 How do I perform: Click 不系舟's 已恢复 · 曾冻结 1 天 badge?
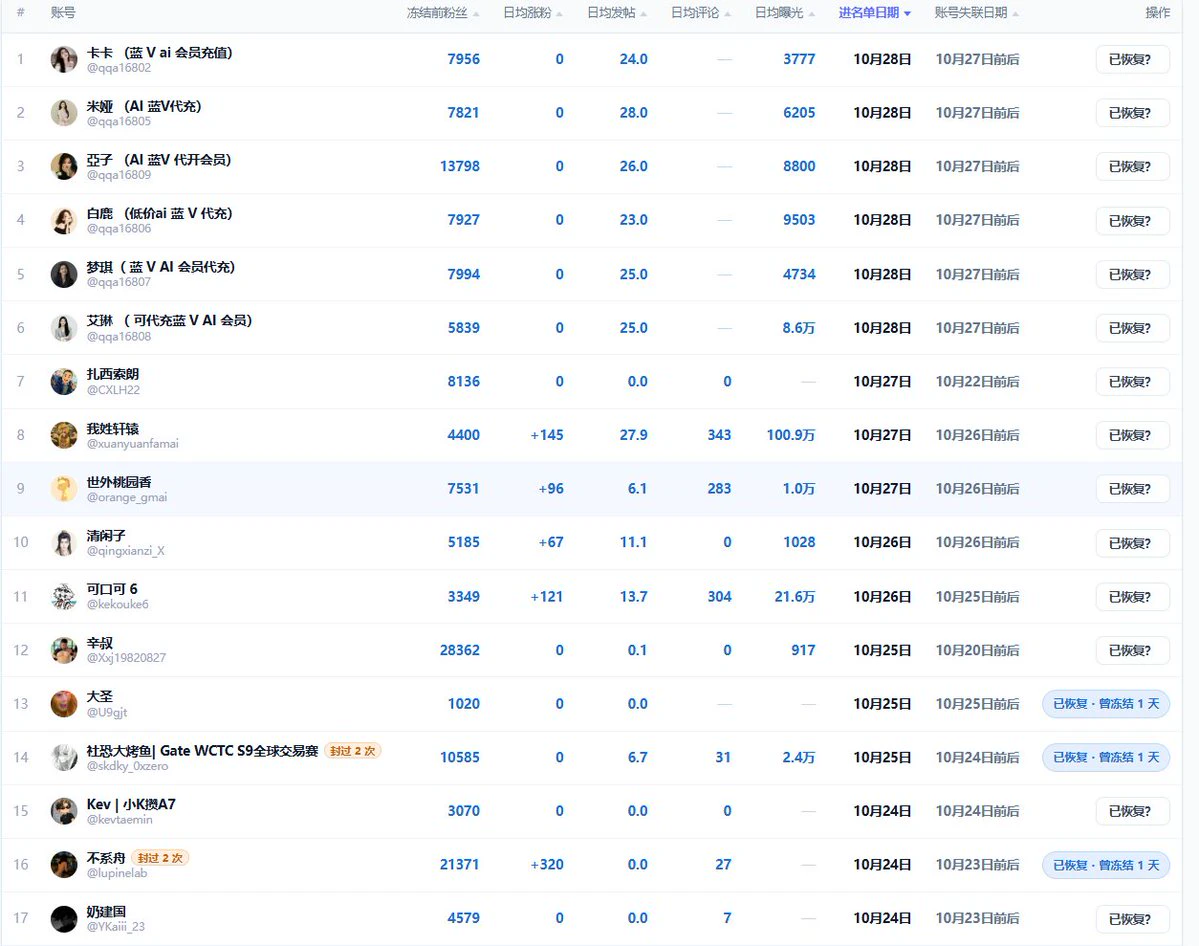1106,865
